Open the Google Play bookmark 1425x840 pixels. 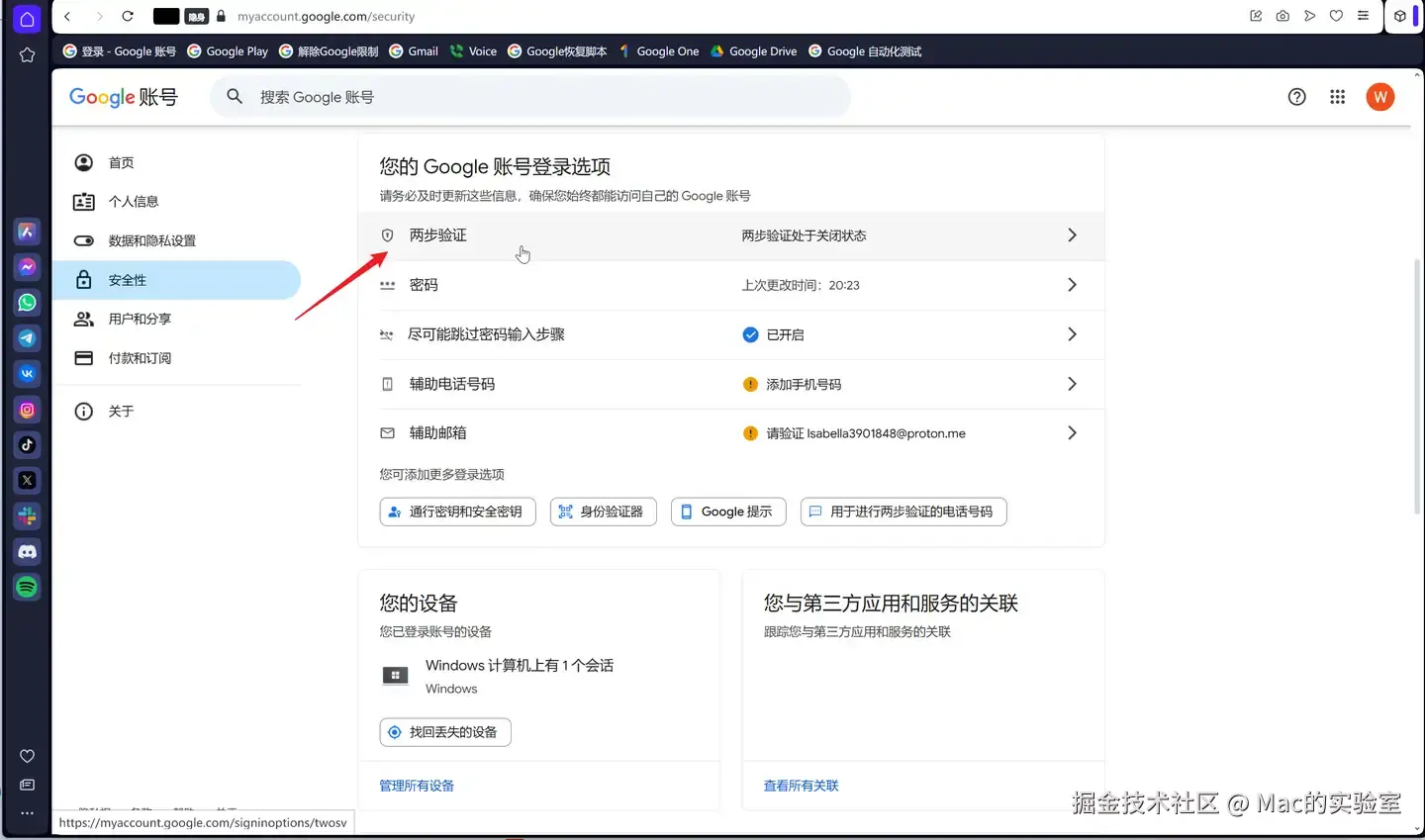[x=228, y=51]
